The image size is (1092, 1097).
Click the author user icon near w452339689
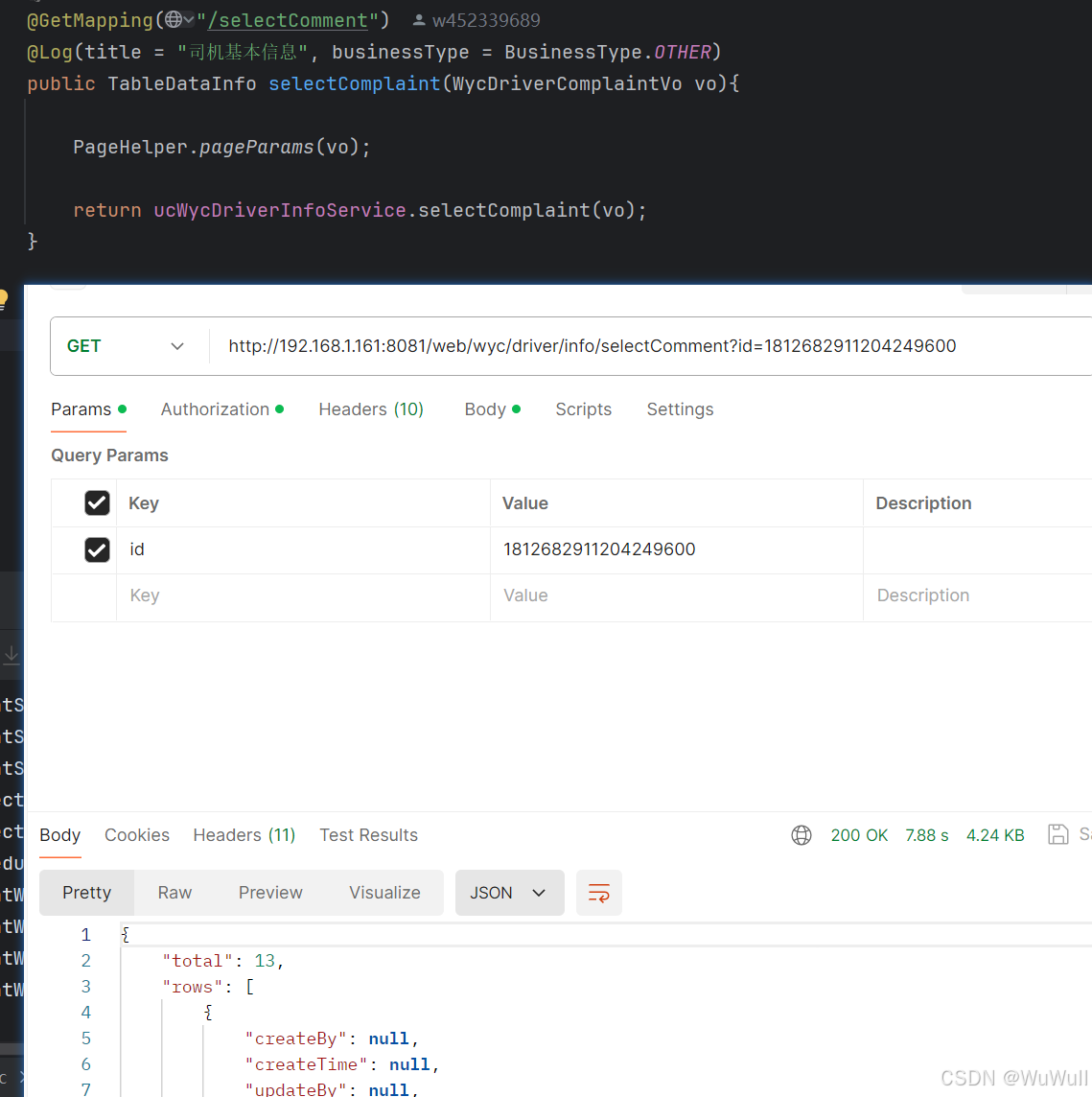tap(419, 20)
